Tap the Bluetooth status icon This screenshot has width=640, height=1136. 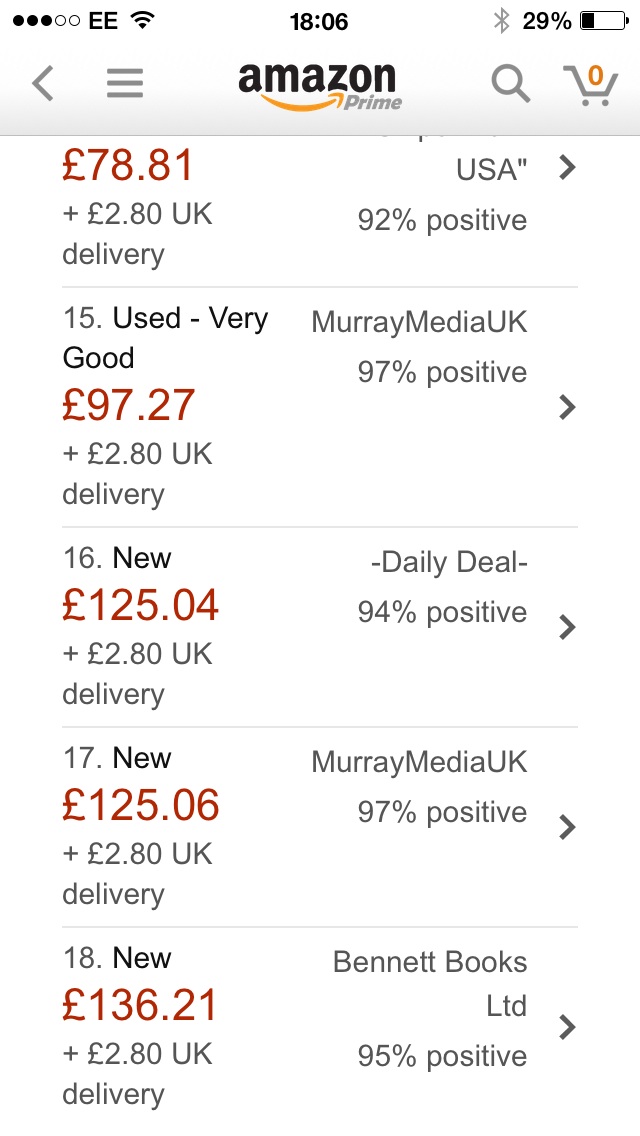[x=500, y=21]
